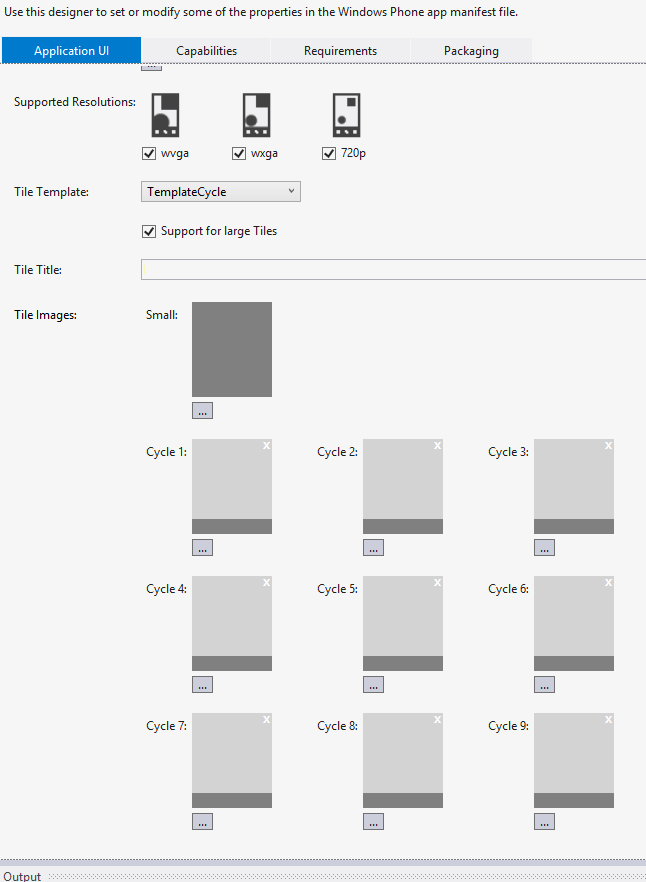Browse for the Cycle 2 image

(373, 548)
